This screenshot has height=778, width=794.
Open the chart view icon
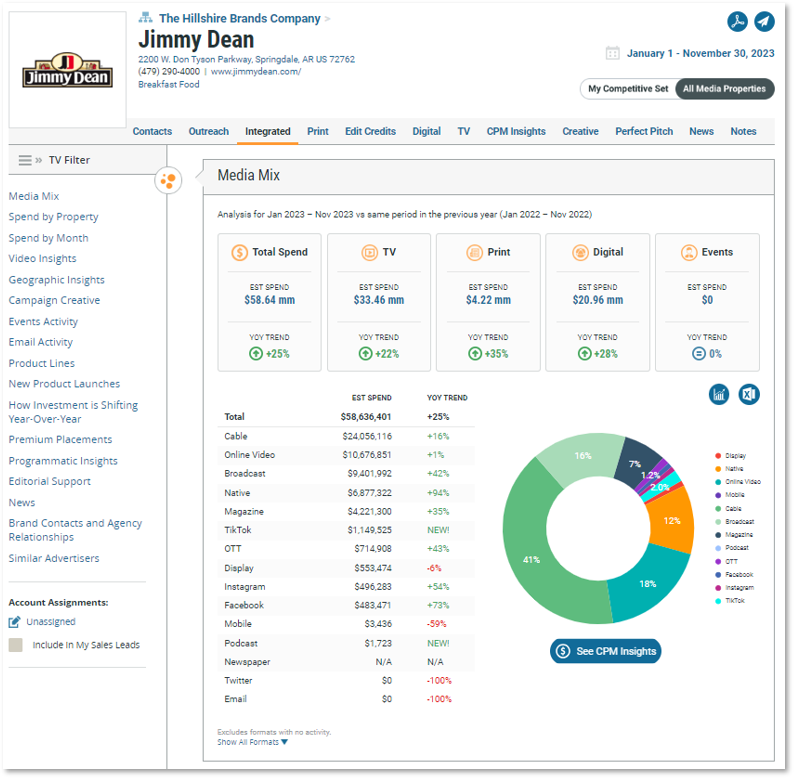(719, 394)
